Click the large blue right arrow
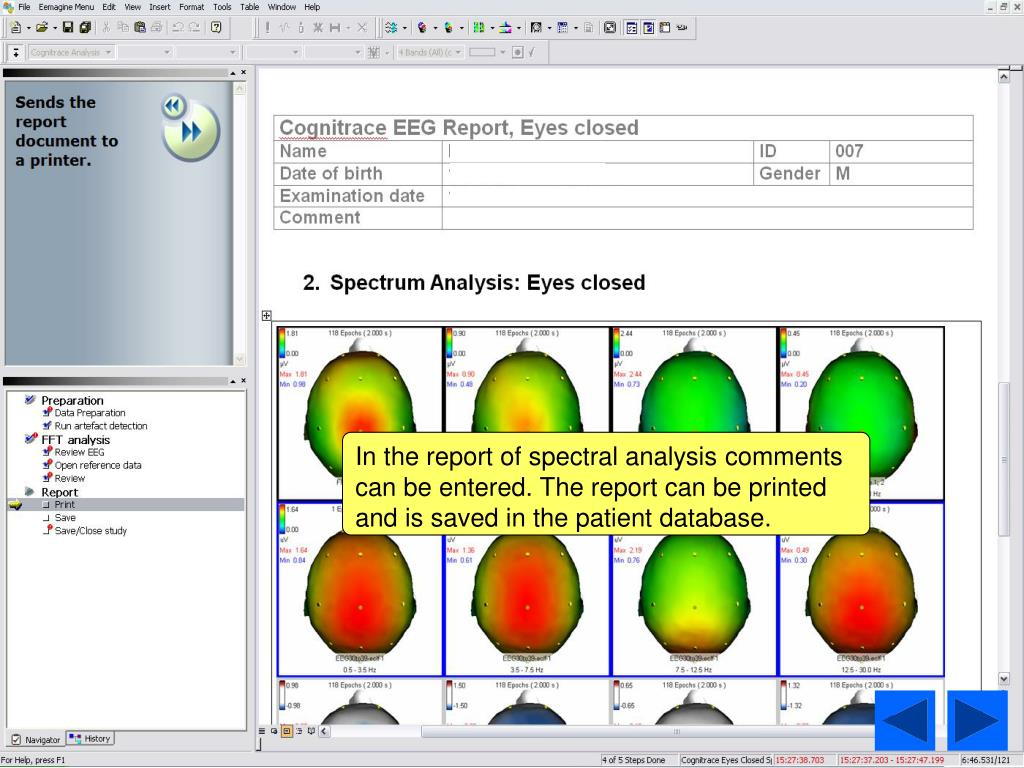1024x768 pixels. [977, 720]
